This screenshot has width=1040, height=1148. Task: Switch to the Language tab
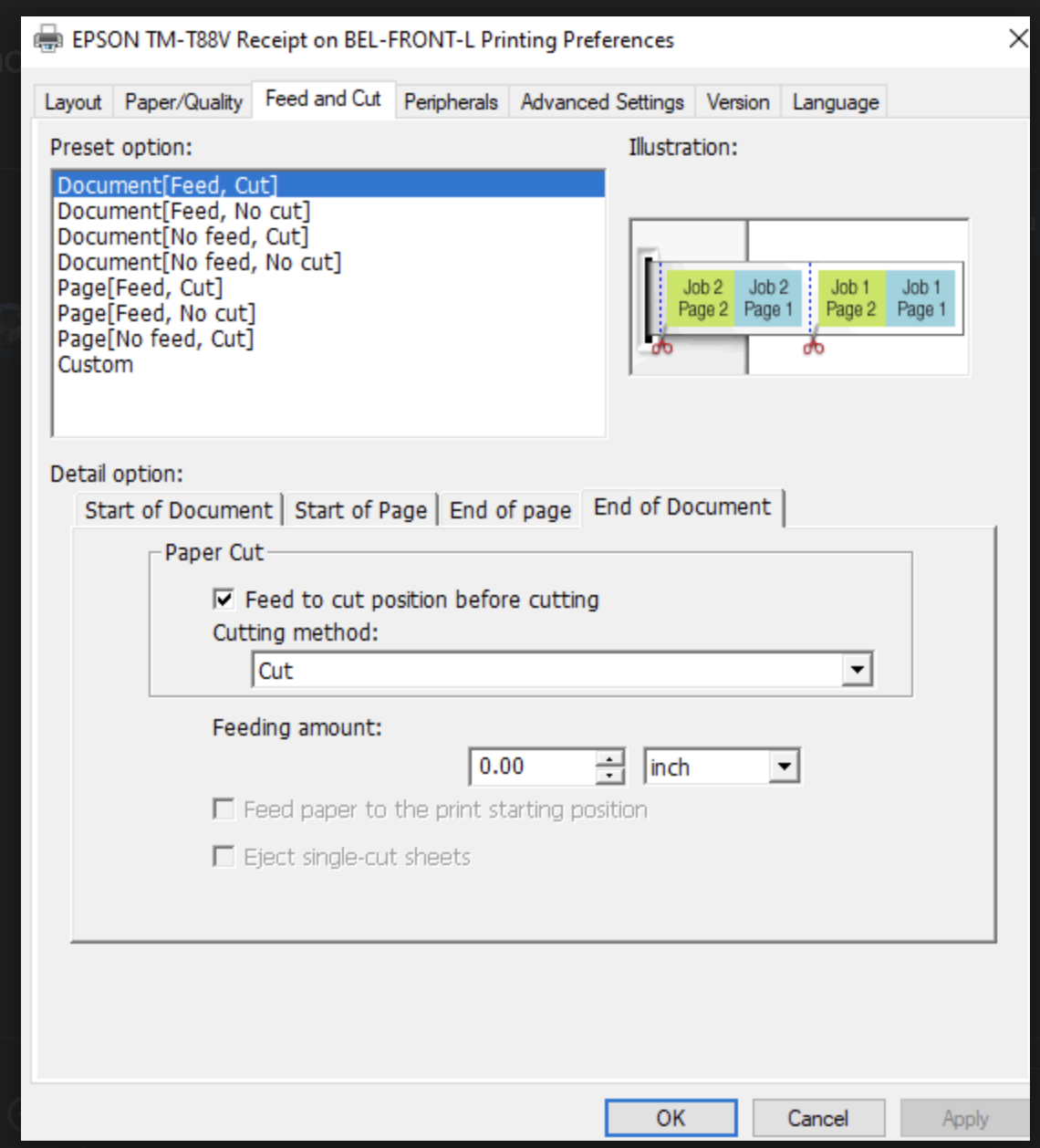[836, 101]
